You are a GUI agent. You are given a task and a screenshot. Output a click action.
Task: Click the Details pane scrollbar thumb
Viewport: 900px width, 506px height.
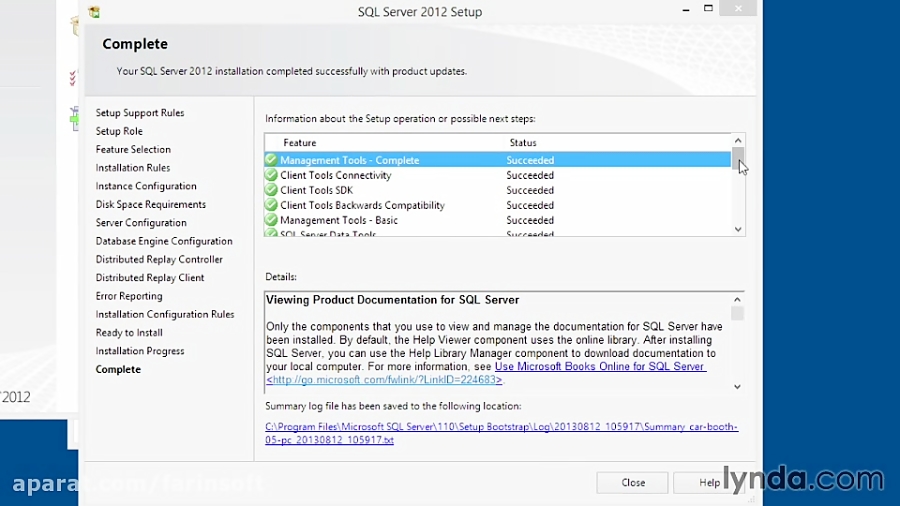click(x=738, y=313)
